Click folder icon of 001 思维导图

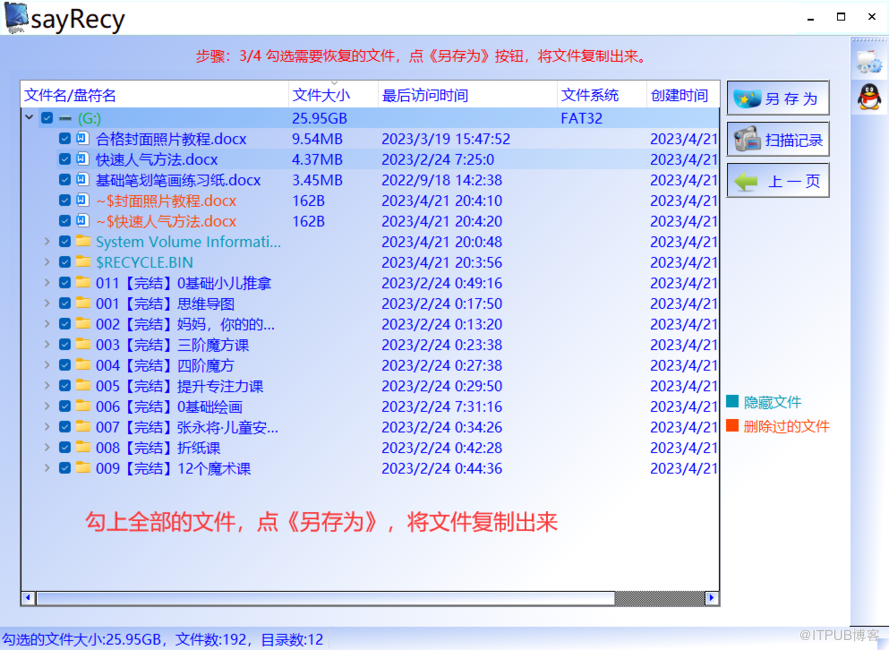pyautogui.click(x=83, y=303)
